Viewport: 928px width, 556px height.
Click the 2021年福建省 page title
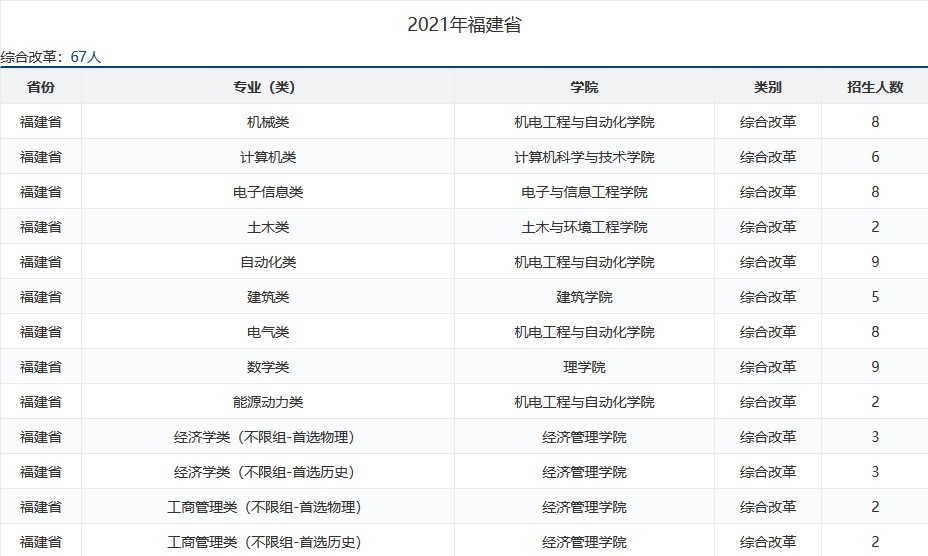click(x=464, y=25)
